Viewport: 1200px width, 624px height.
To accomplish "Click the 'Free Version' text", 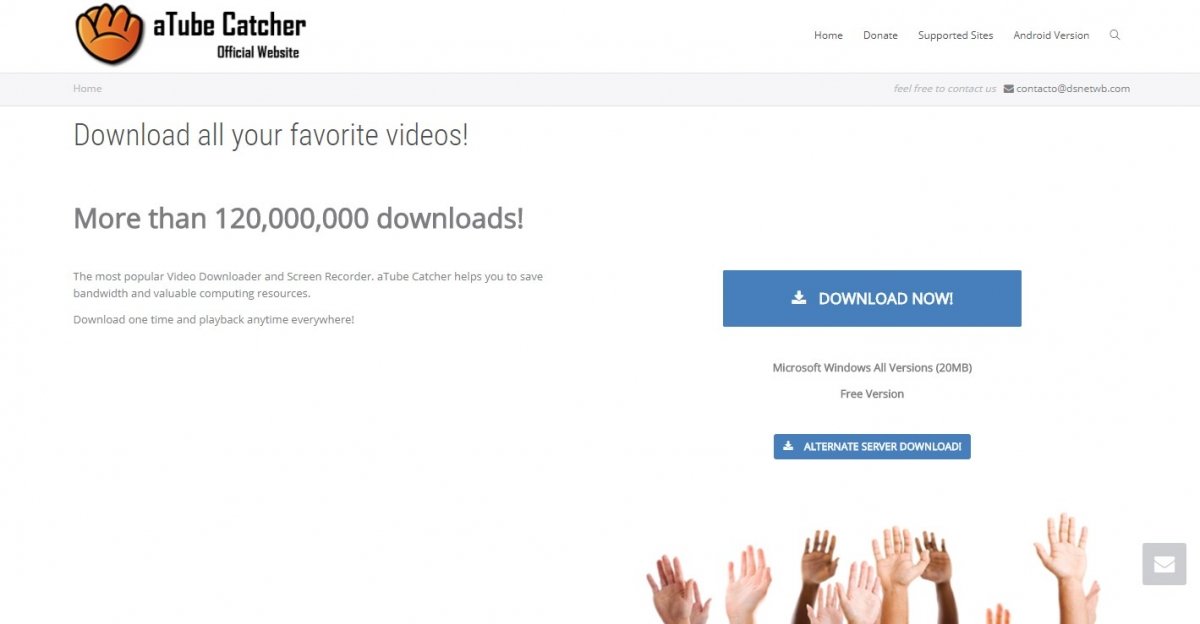I will [872, 394].
